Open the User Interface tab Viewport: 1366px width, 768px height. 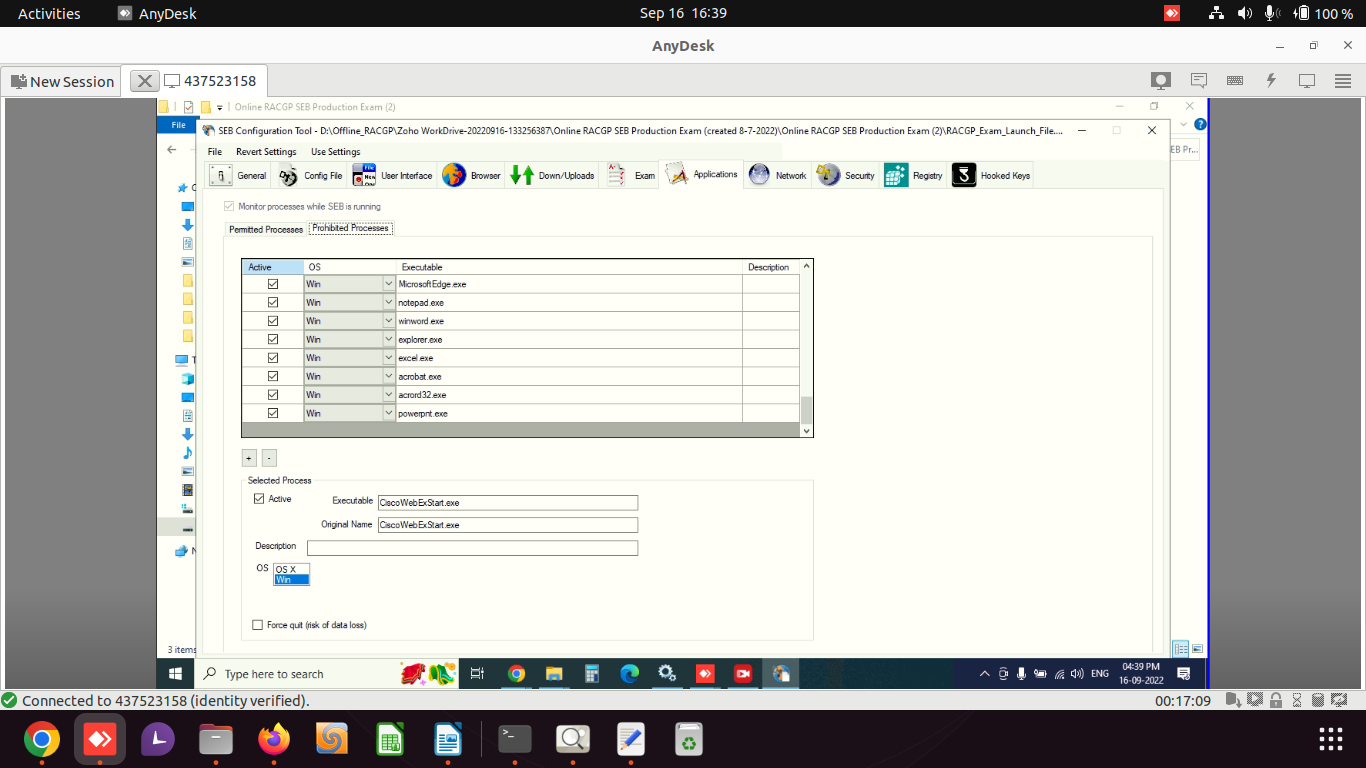[393, 175]
